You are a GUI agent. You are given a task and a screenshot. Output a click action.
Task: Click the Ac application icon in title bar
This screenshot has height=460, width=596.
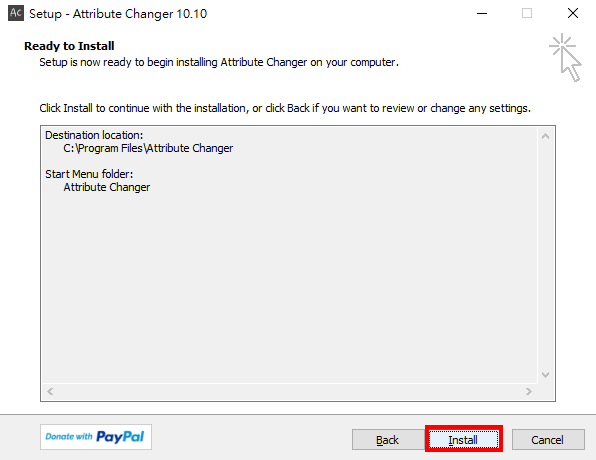click(16, 13)
